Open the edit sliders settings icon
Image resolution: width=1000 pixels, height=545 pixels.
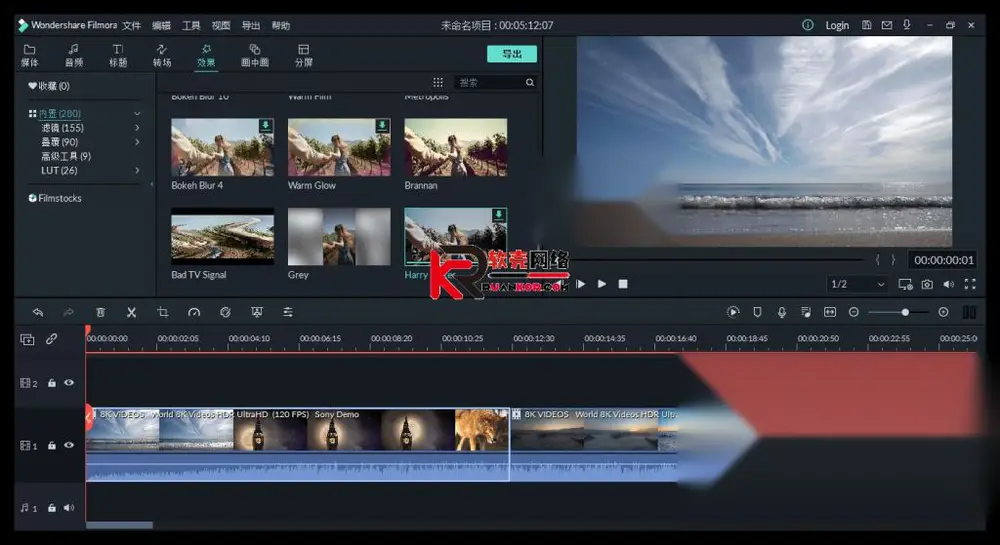tap(288, 312)
